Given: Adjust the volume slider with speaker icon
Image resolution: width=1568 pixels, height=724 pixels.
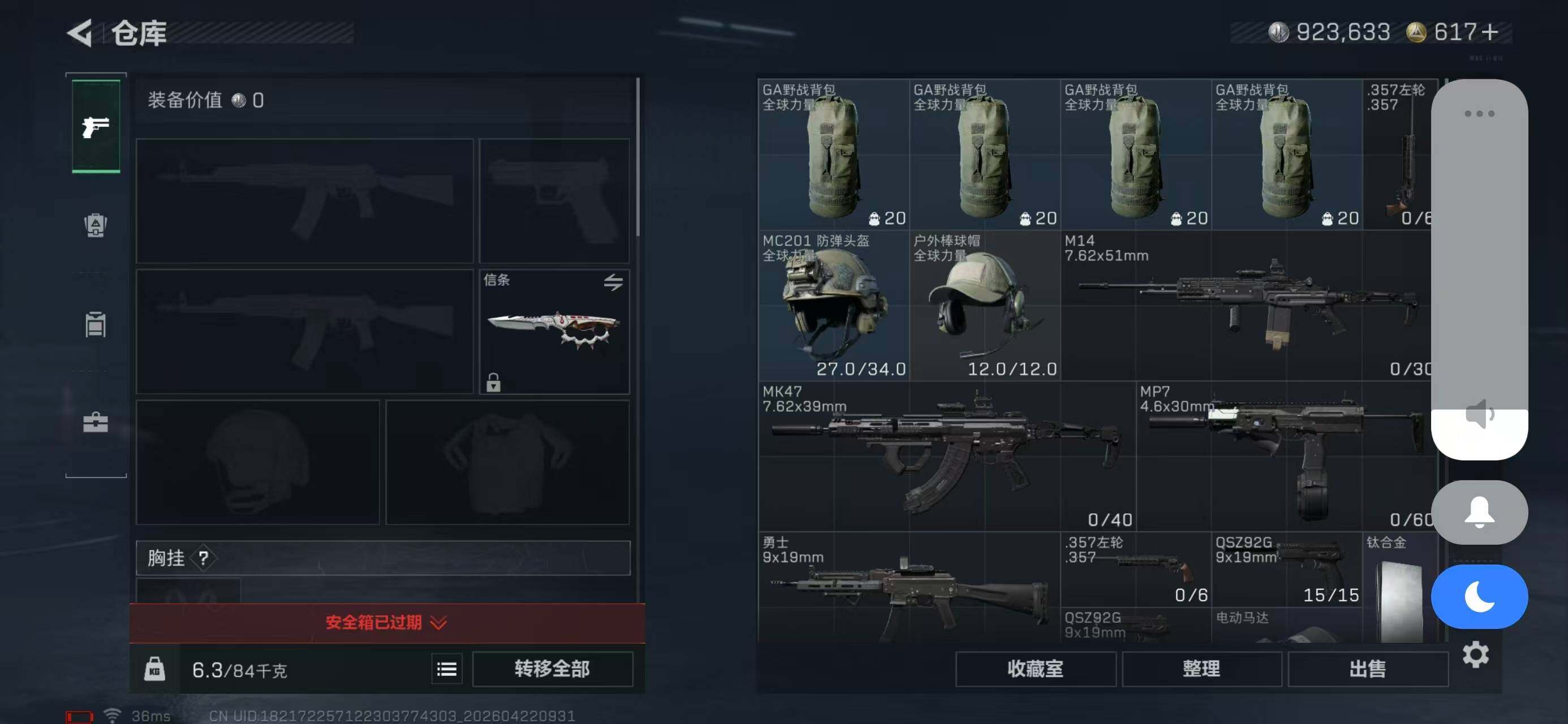Looking at the screenshot, I should (x=1479, y=269).
